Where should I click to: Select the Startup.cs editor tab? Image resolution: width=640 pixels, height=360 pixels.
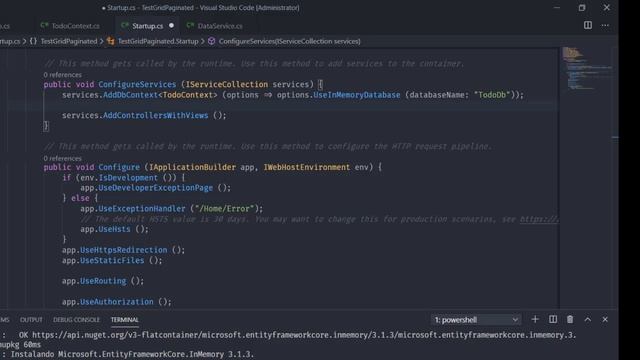tap(147, 26)
